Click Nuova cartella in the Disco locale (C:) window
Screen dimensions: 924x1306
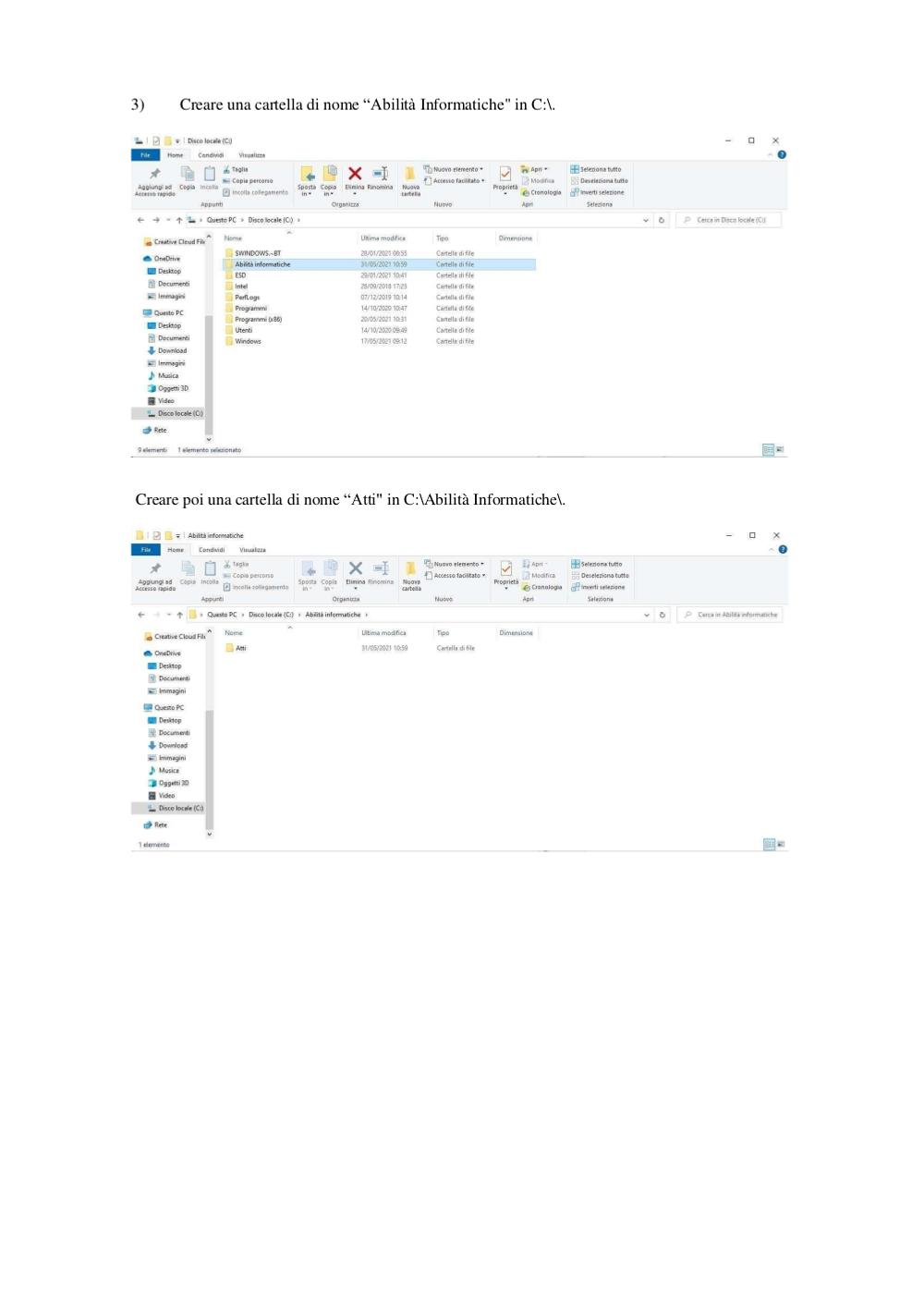(410, 181)
